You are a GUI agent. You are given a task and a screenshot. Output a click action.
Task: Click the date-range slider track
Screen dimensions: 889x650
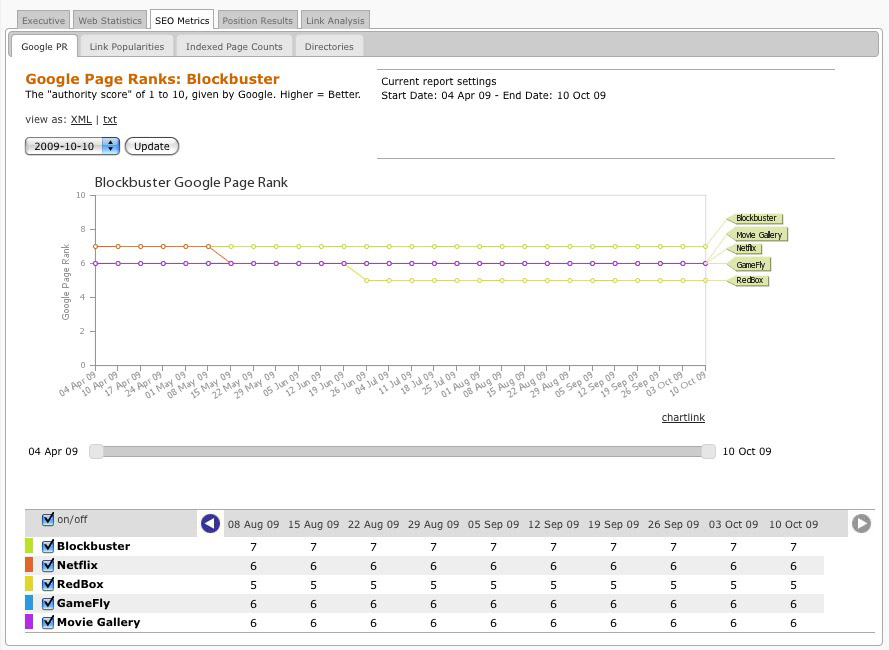pyautogui.click(x=403, y=451)
